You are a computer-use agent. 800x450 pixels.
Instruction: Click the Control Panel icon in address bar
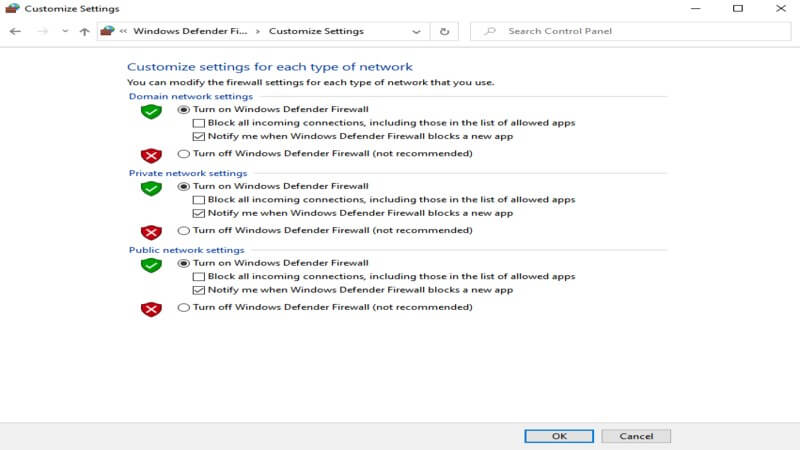point(107,31)
